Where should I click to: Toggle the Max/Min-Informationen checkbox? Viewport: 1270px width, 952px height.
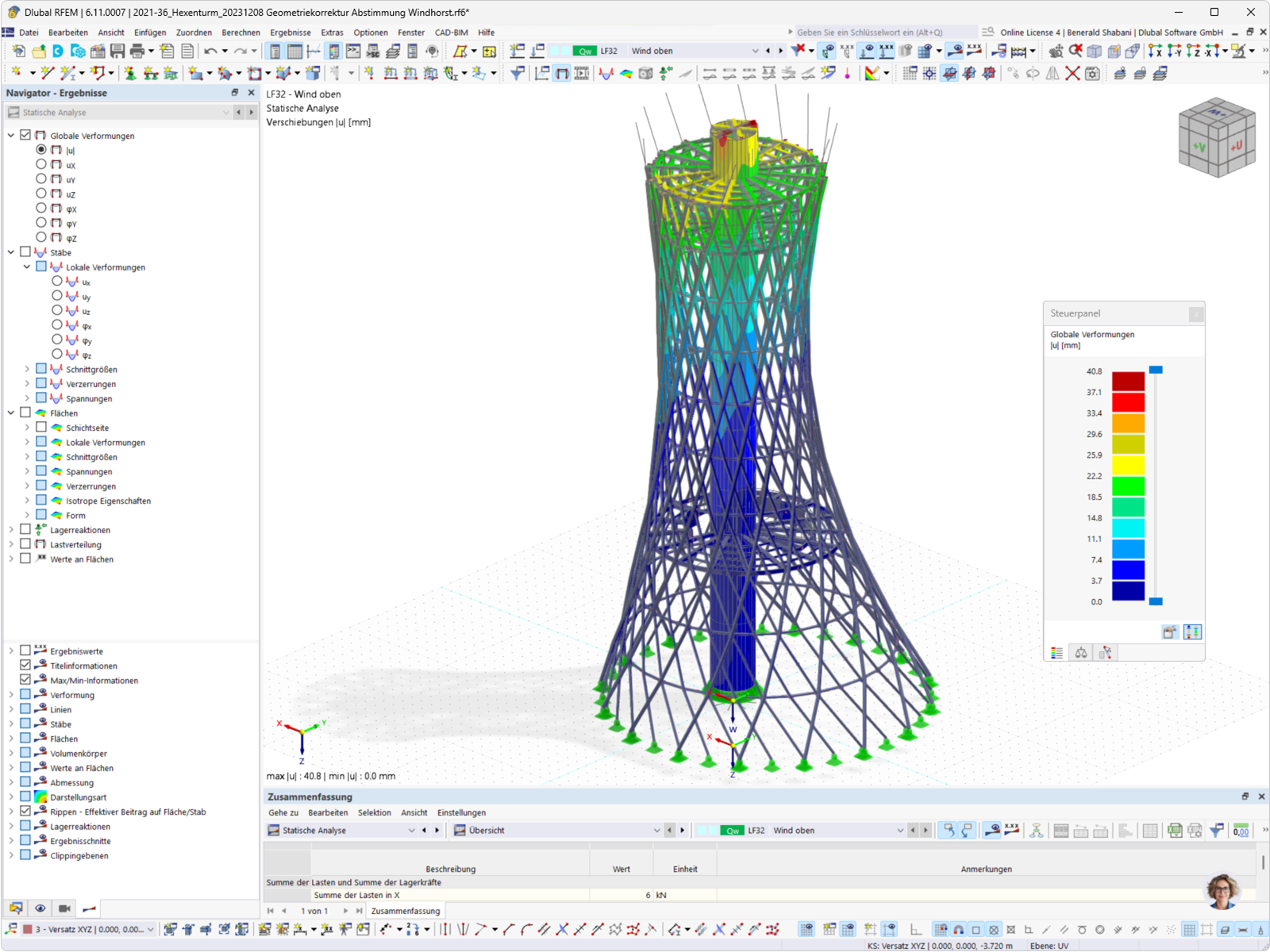pos(25,680)
